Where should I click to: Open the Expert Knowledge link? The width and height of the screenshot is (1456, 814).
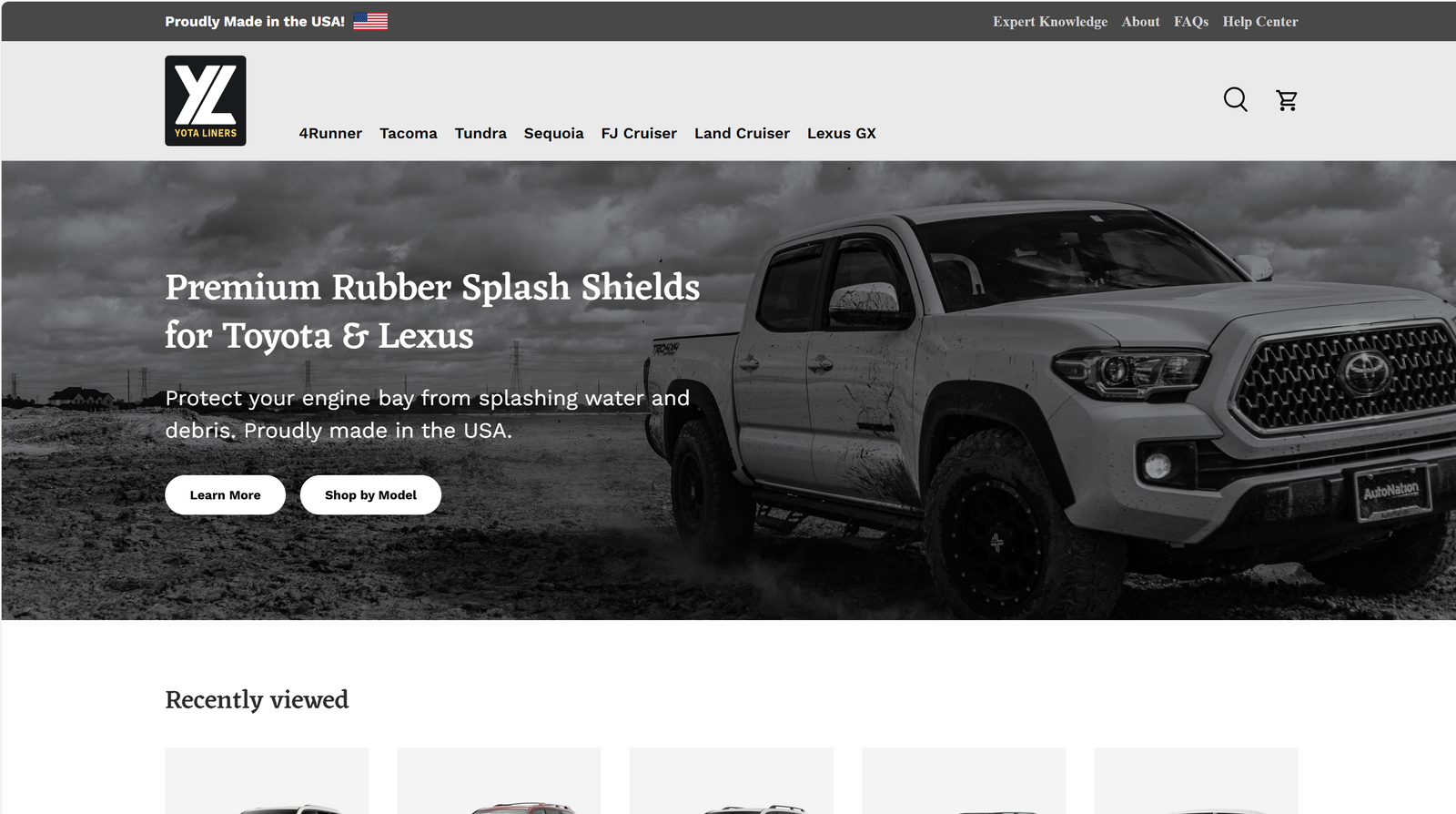1050,21
